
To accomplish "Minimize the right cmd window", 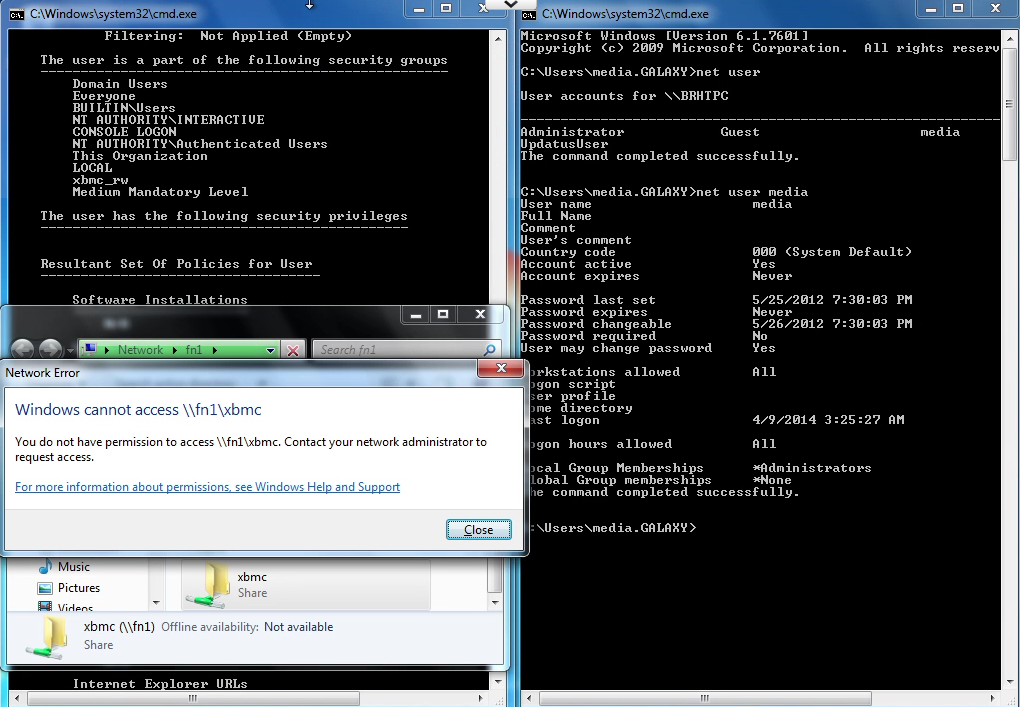I will [x=931, y=8].
